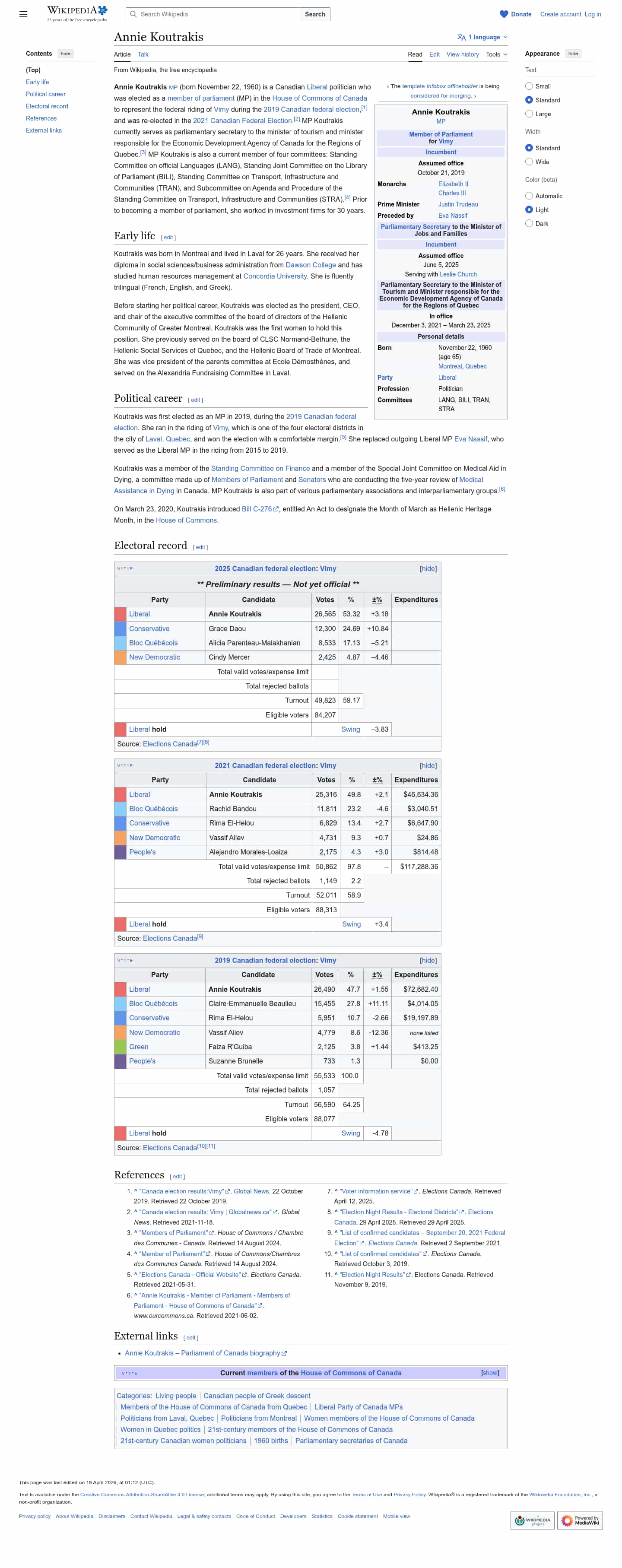Click the Liberal red party color cell in 2021 table
Viewport: 622px width, 1568px height.
[120, 794]
